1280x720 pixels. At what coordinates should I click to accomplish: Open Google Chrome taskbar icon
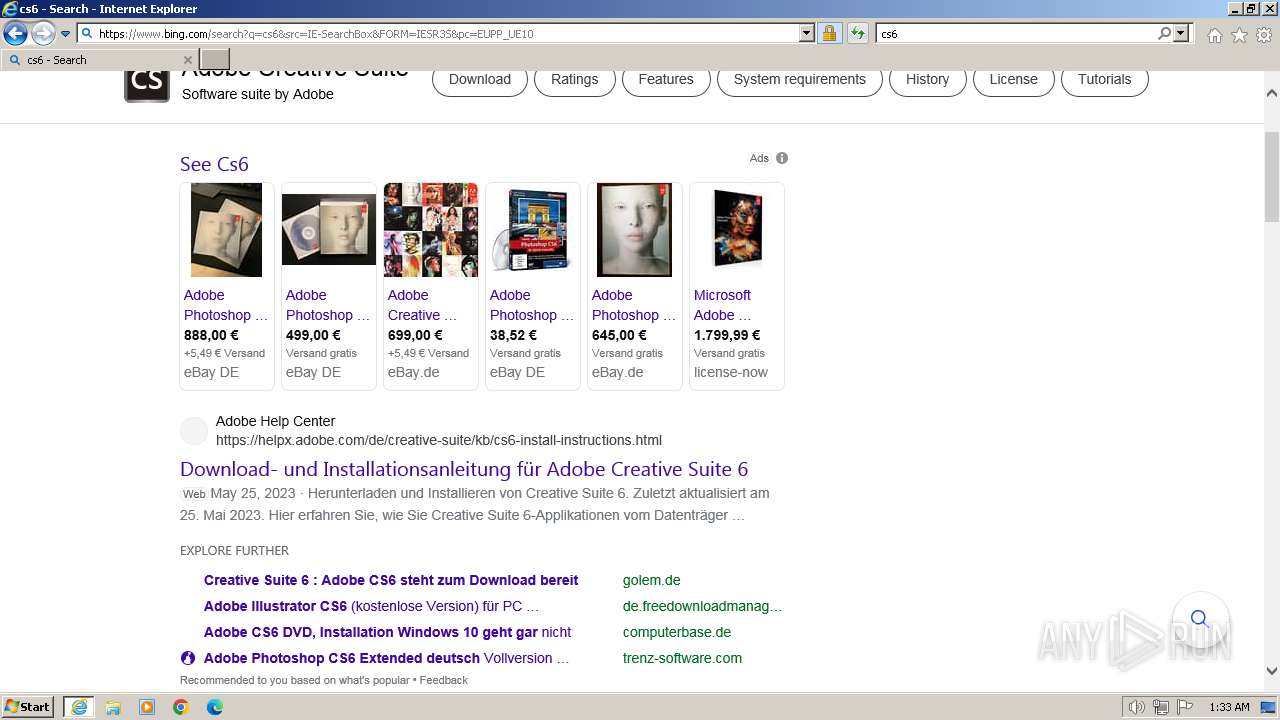[x=181, y=707]
